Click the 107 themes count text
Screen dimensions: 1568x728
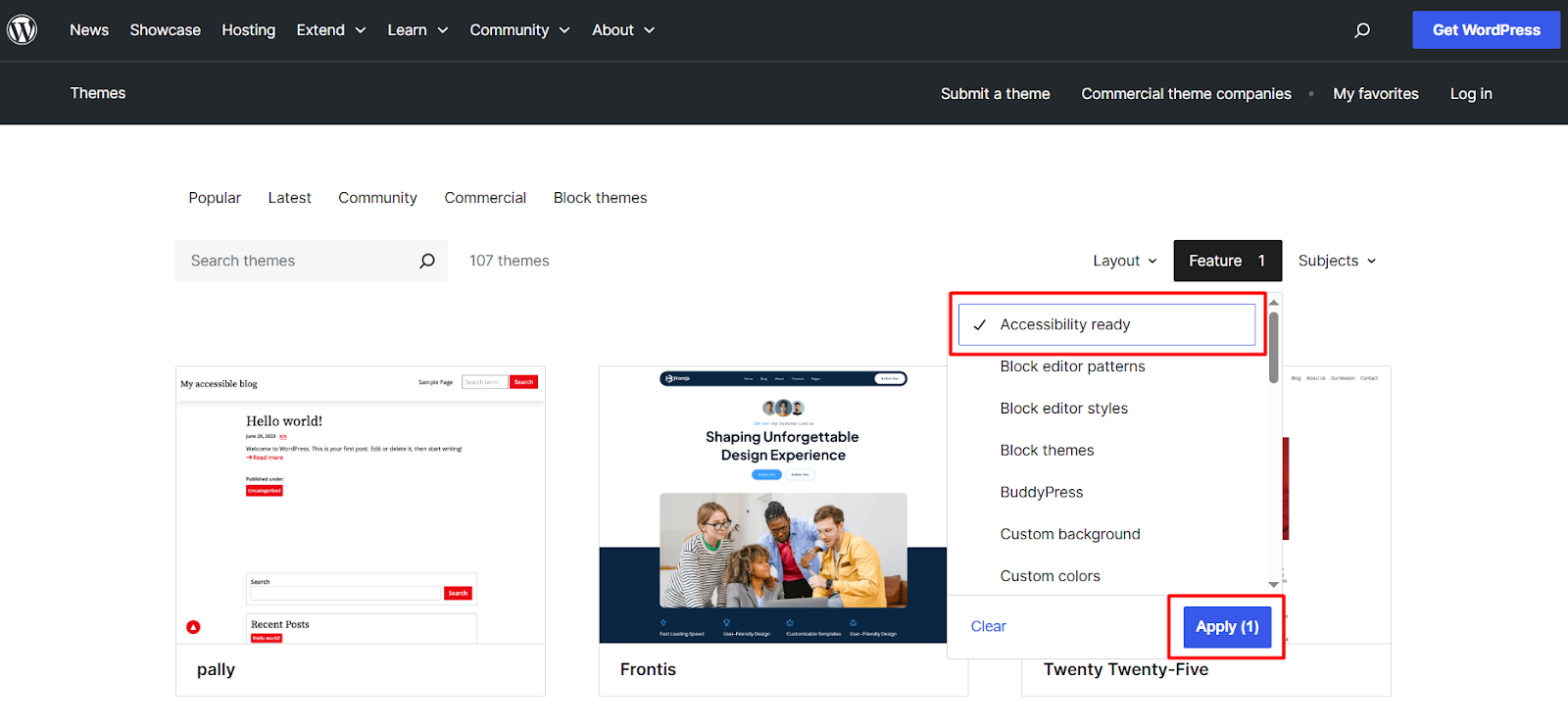coord(509,261)
